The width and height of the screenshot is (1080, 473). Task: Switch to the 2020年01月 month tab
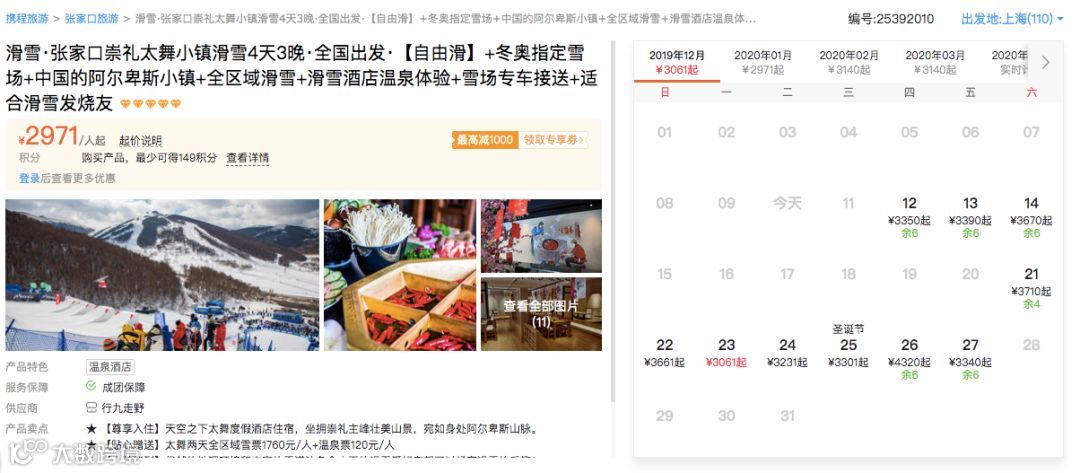[762, 62]
